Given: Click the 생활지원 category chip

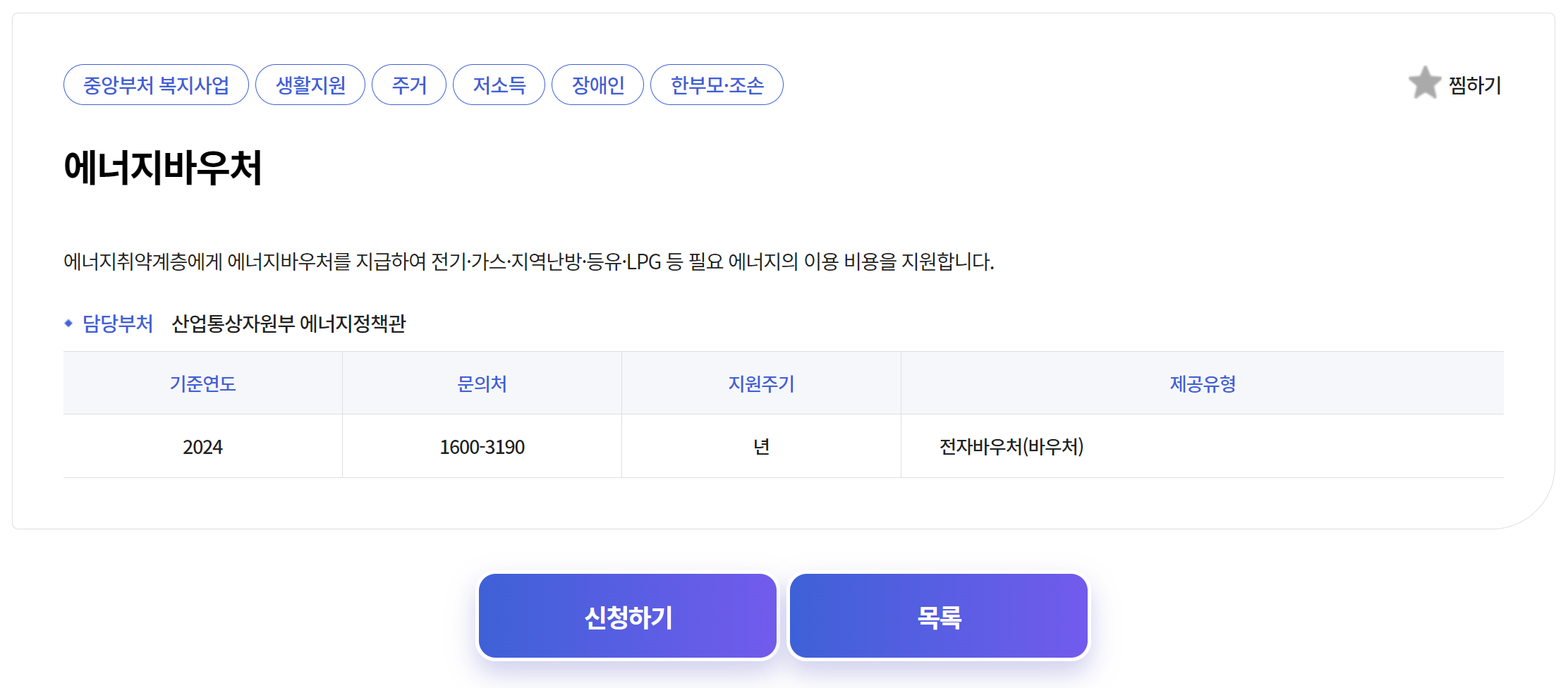Looking at the screenshot, I should 310,84.
